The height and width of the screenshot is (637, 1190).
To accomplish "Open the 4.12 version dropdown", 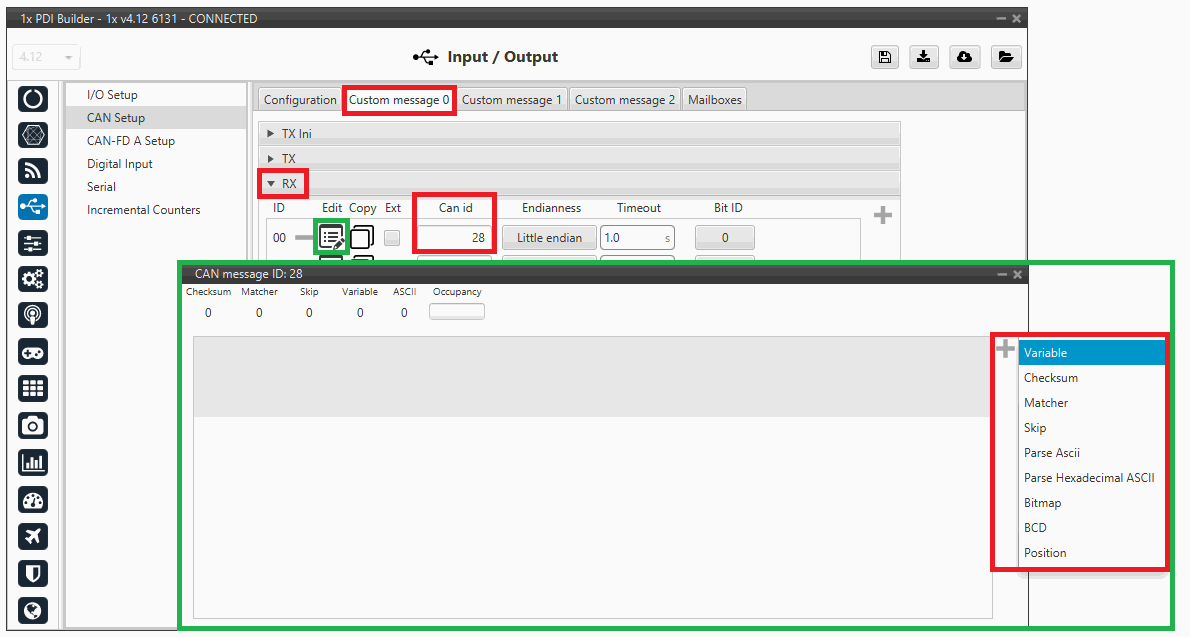I will click(x=46, y=57).
